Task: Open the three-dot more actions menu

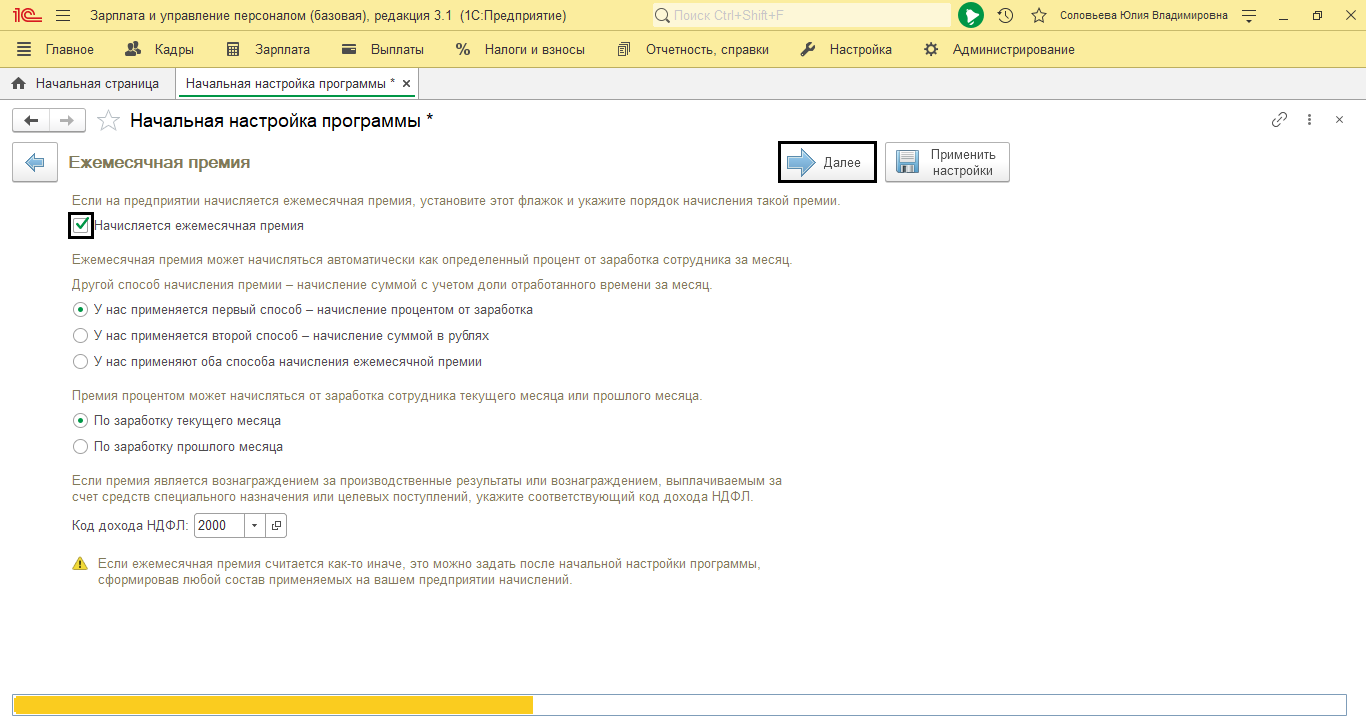Action: pyautogui.click(x=1310, y=120)
